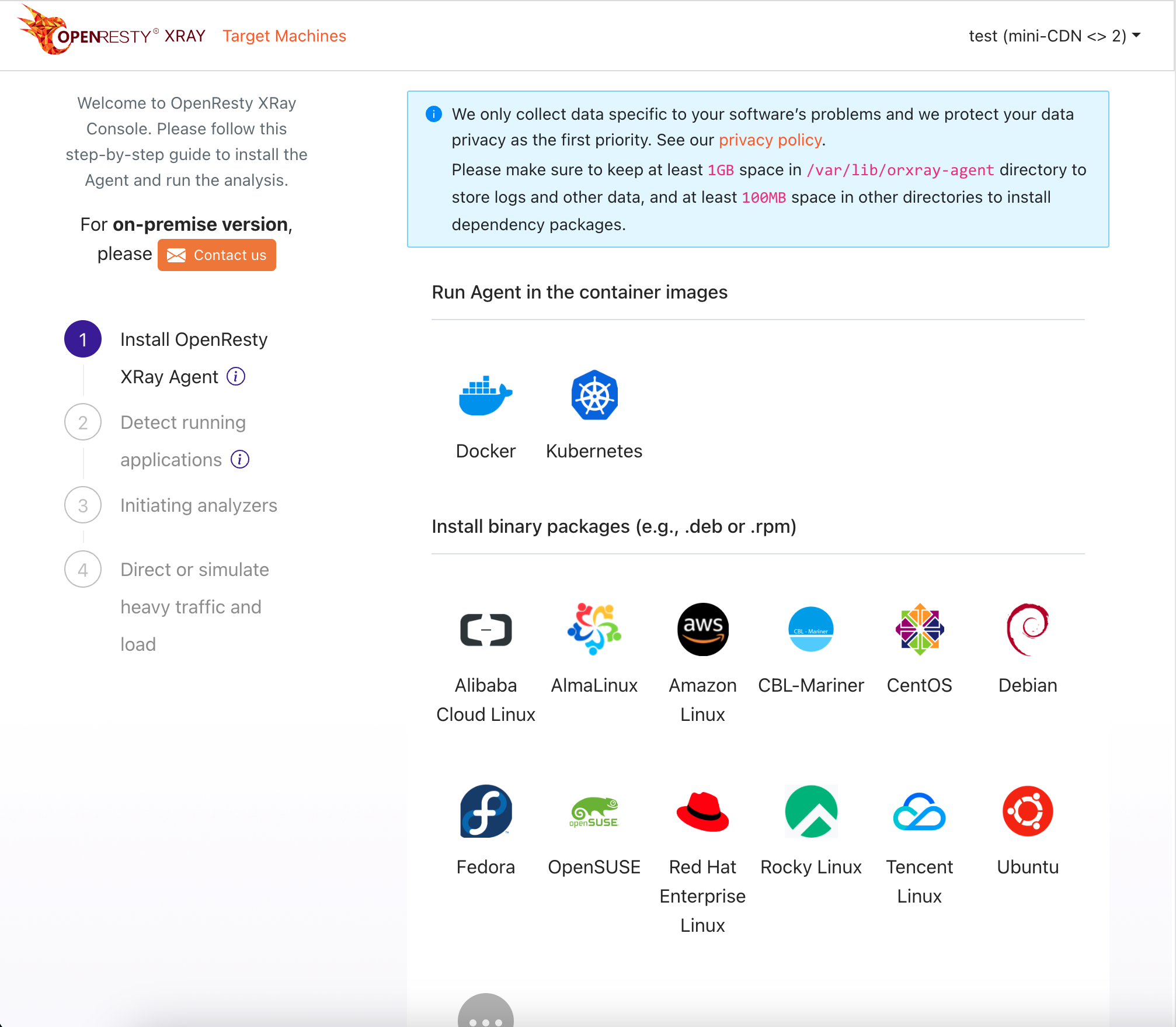
Task: Select step 3 circle in the guide
Action: tap(83, 505)
